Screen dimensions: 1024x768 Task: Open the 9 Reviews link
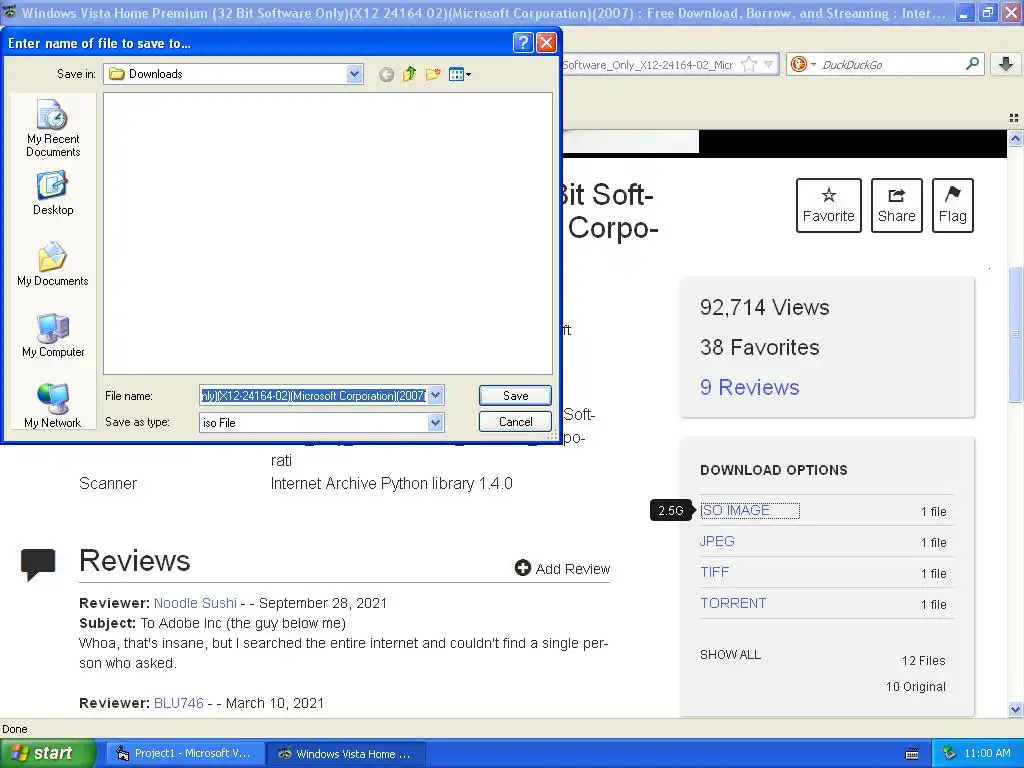[750, 387]
